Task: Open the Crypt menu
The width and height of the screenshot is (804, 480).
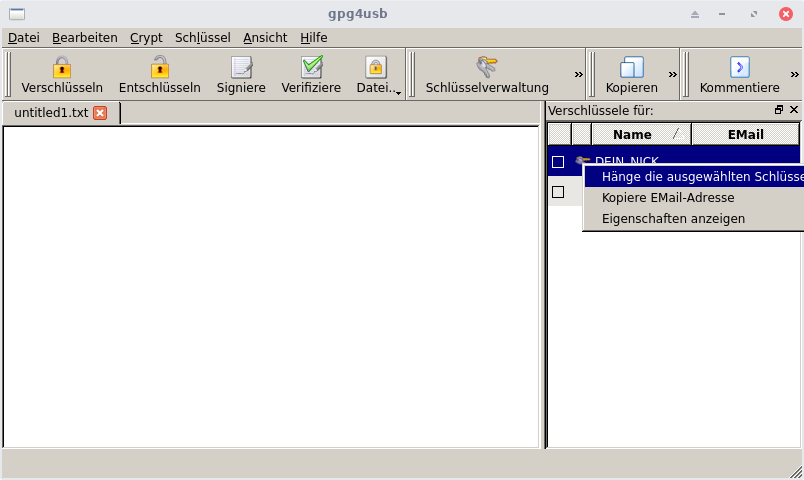Action: [146, 38]
